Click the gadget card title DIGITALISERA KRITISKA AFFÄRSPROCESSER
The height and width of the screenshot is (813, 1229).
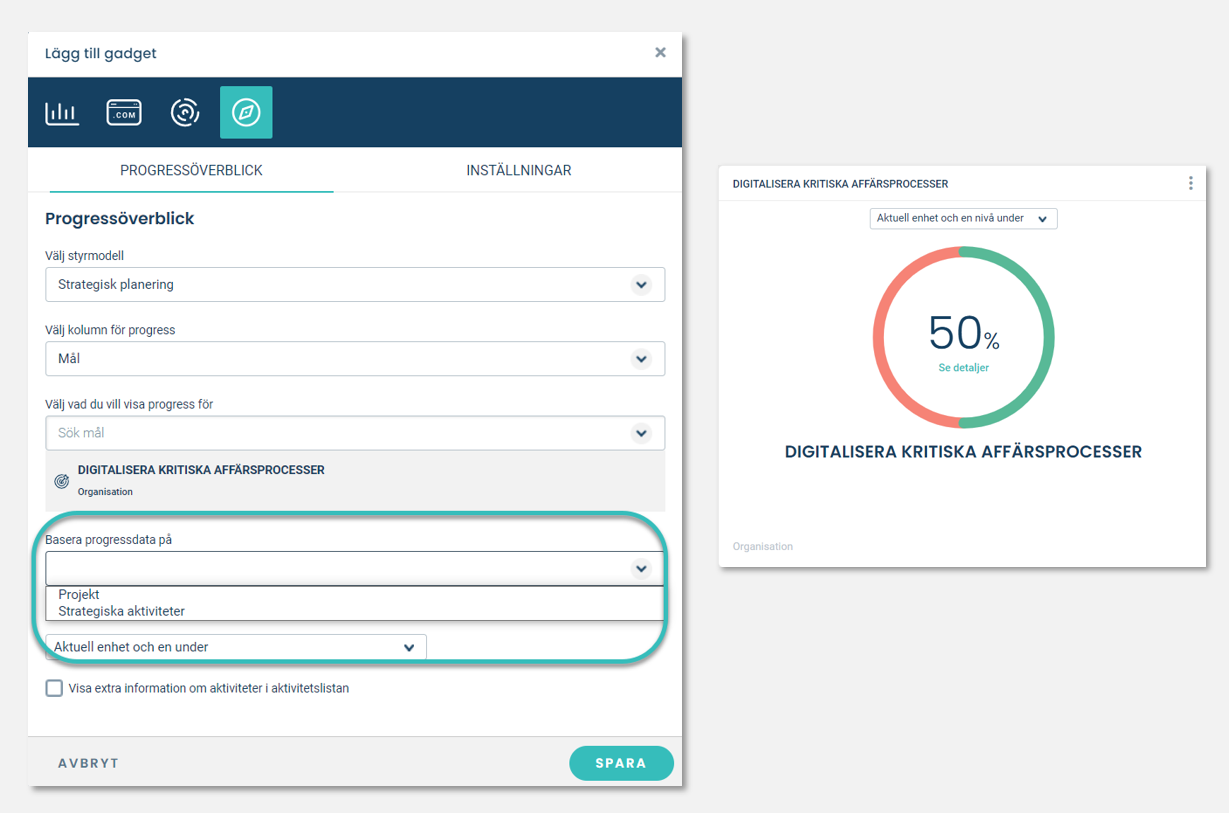(840, 184)
